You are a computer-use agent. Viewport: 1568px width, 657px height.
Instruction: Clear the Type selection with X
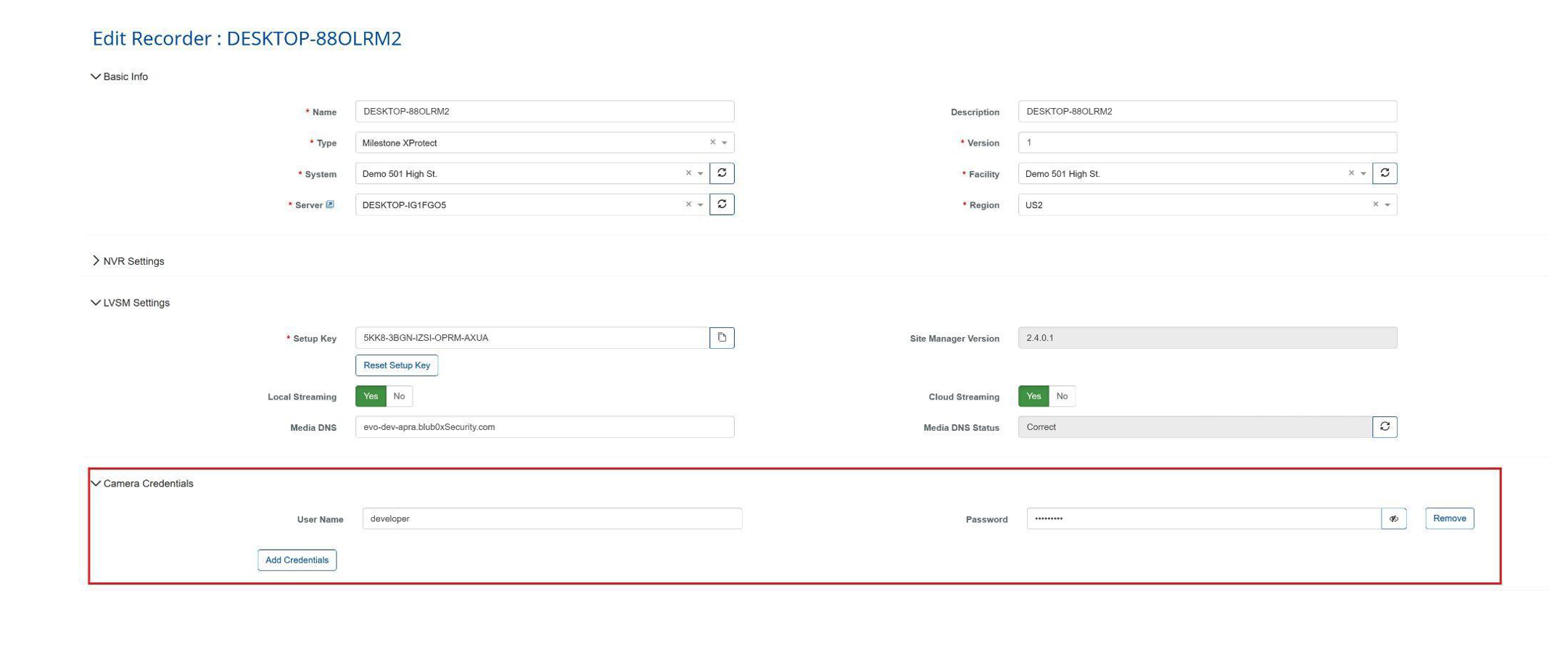(x=712, y=142)
